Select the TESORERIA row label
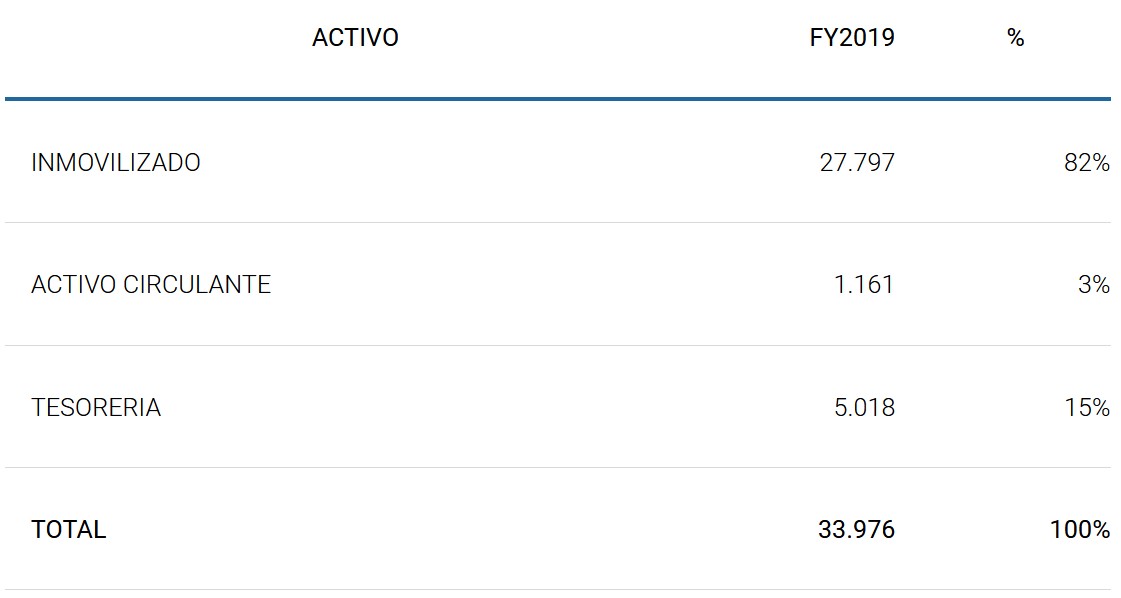1121x598 pixels. coord(96,408)
